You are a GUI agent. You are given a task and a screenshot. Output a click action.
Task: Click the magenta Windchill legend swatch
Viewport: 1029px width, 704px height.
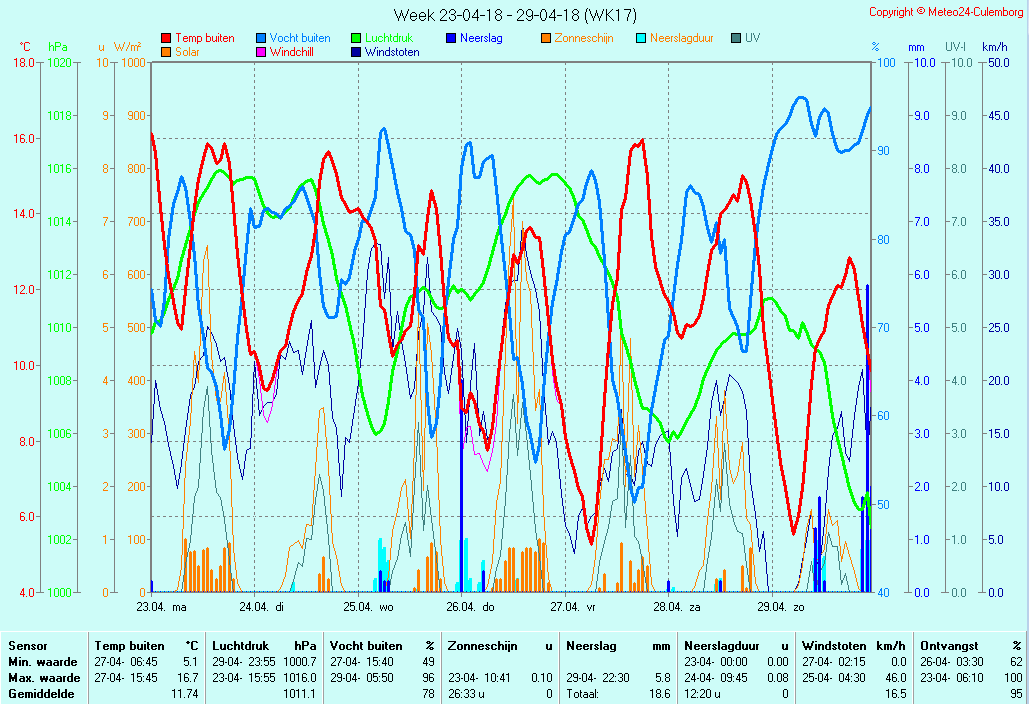(x=261, y=52)
